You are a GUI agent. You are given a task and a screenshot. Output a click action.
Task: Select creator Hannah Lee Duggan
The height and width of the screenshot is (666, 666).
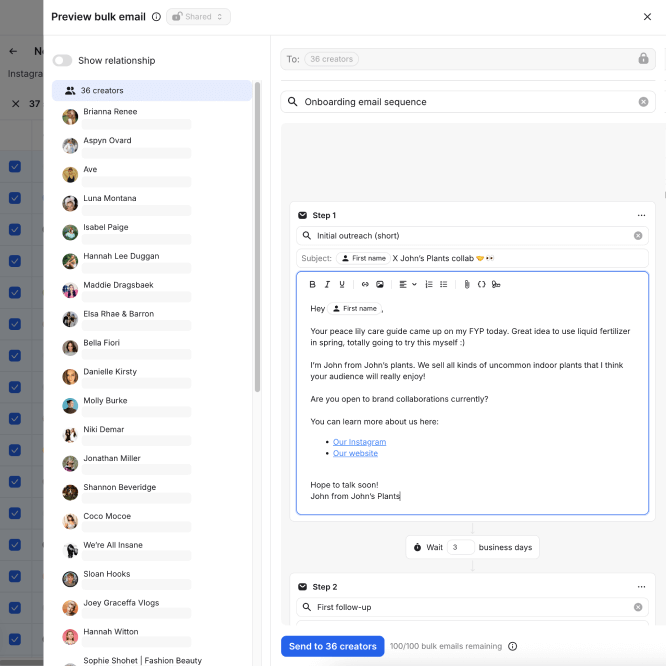152,261
